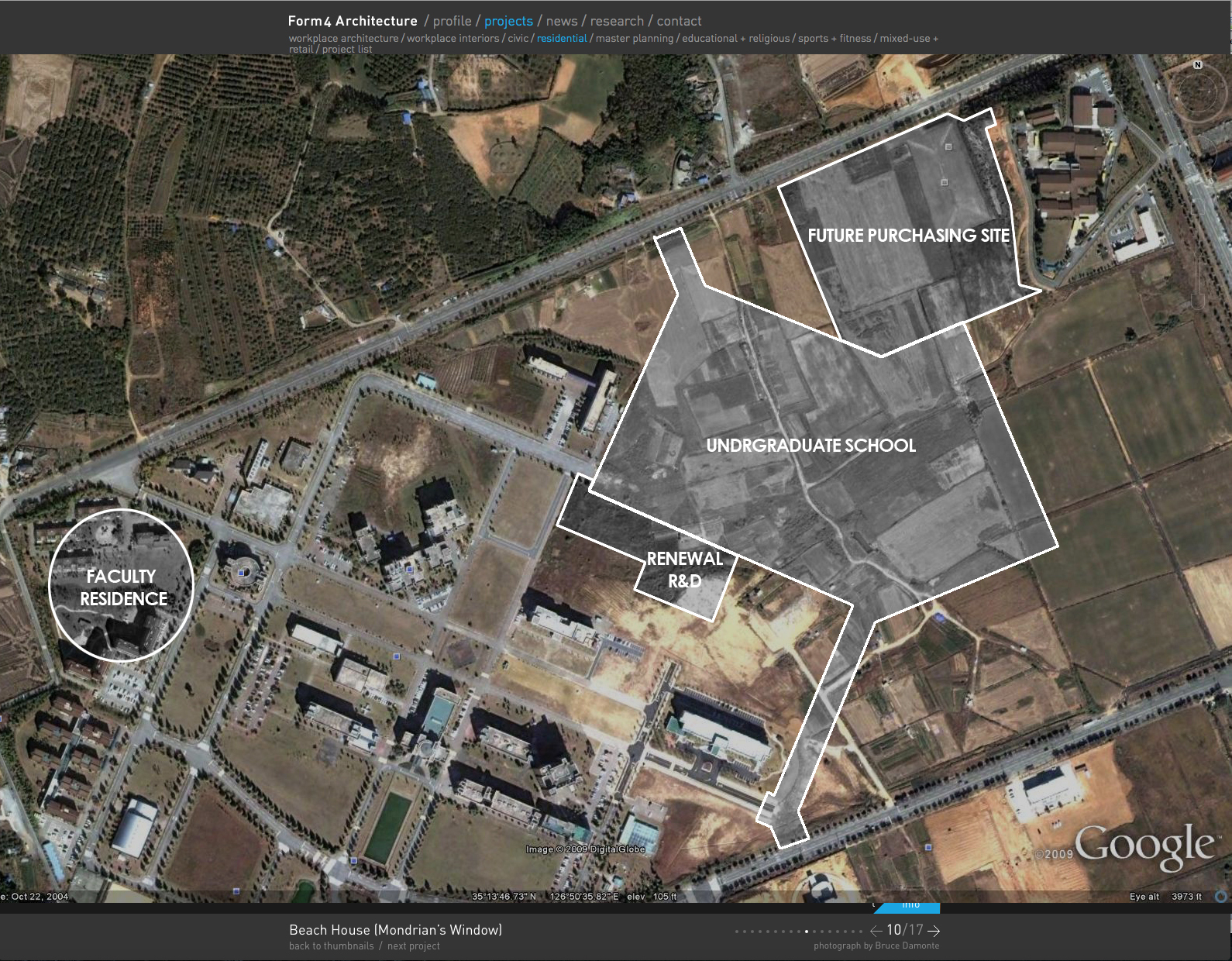Screen dimensions: 1232x961
Task: Click the next image arrow
Action: coord(934,931)
